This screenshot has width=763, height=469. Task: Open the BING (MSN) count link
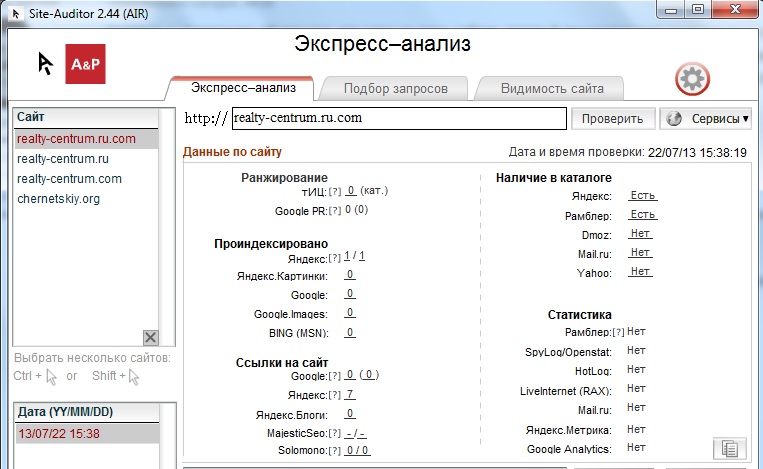[350, 333]
